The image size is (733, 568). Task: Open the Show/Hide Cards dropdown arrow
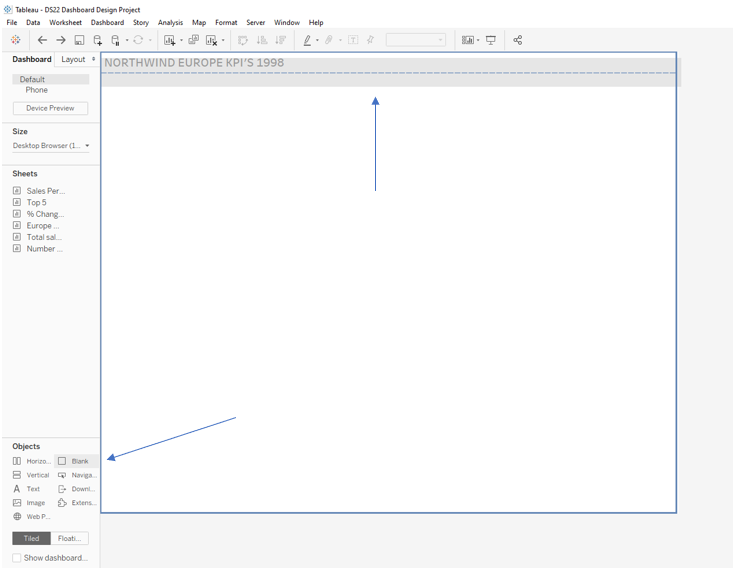[478, 40]
